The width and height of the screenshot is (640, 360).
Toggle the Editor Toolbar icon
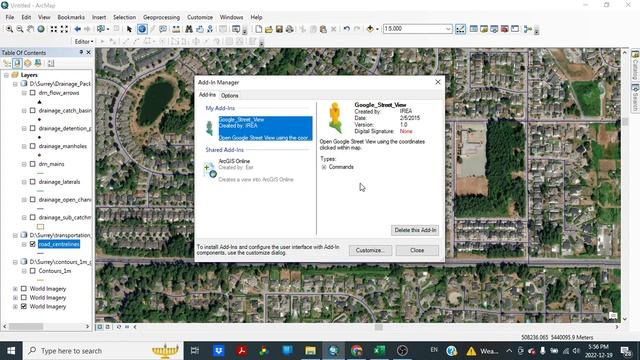460,29
